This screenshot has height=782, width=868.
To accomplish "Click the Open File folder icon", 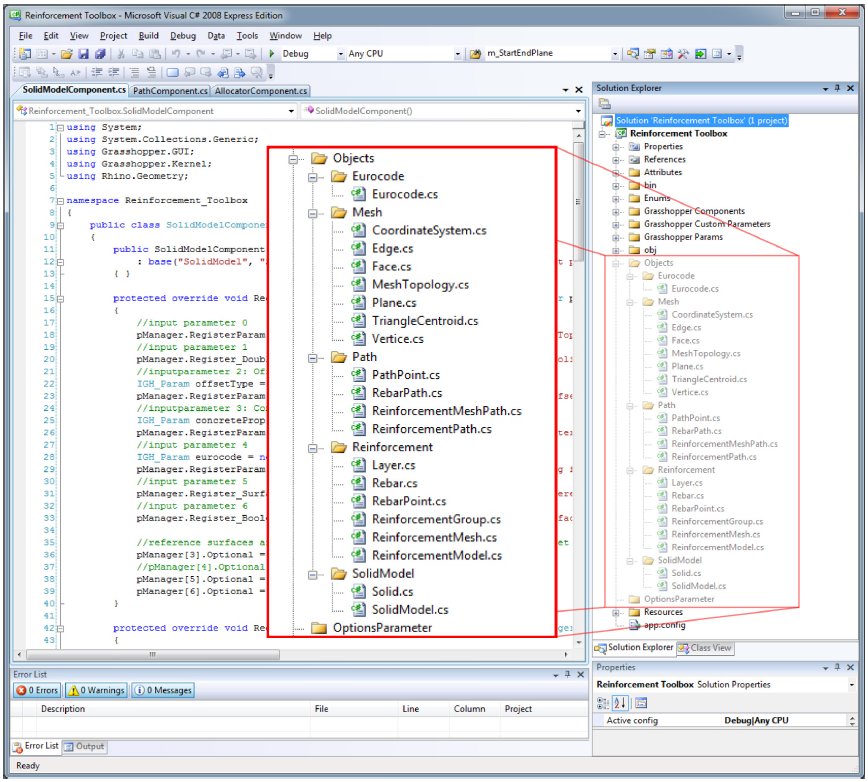I will pos(67,54).
